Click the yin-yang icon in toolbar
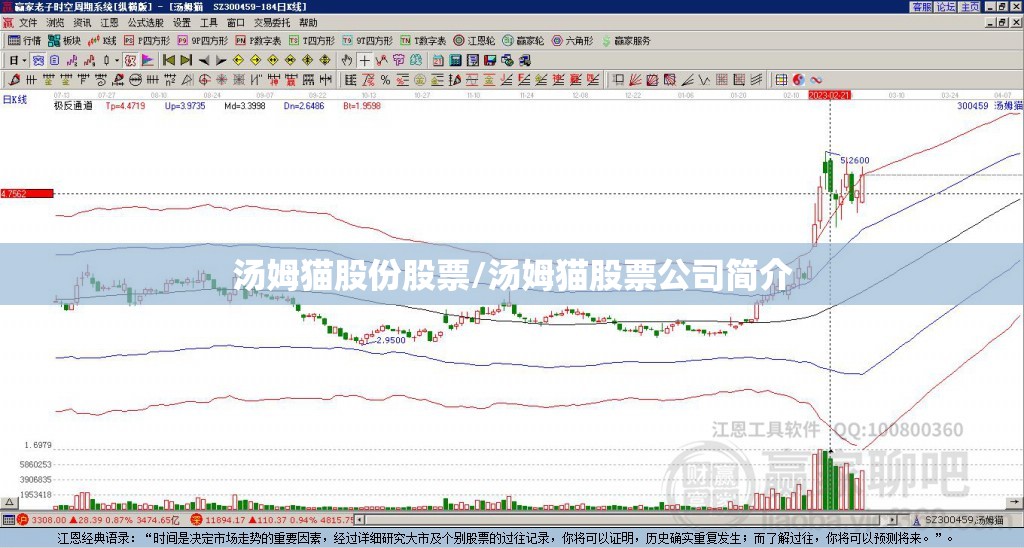The image size is (1024, 548). click(x=798, y=80)
